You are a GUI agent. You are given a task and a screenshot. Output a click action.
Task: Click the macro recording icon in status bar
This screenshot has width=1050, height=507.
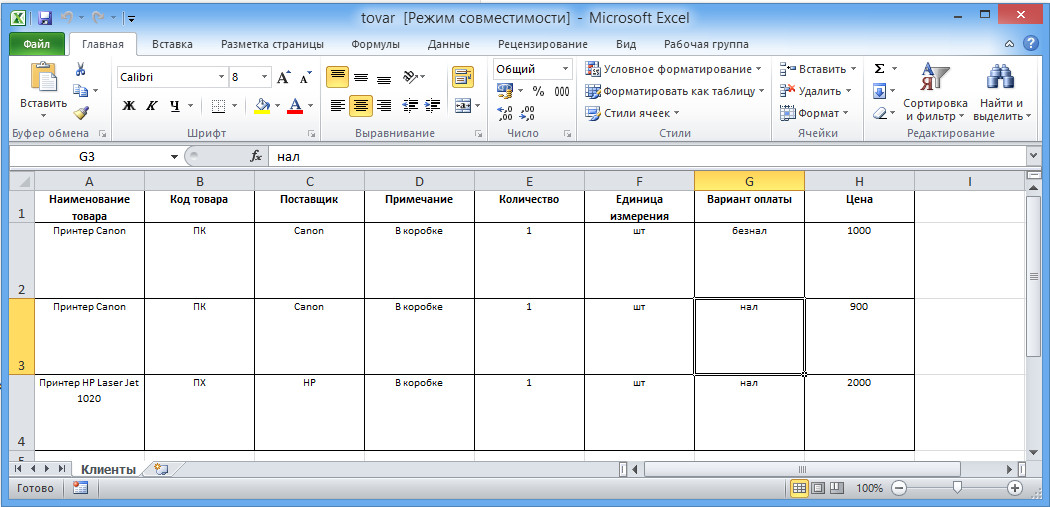(80, 488)
